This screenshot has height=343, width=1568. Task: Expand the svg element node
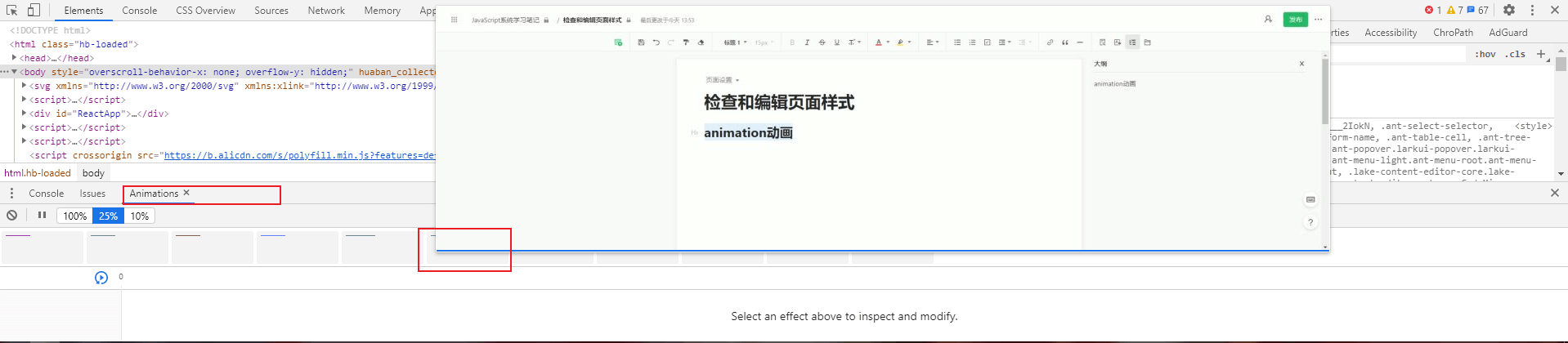tap(25, 86)
